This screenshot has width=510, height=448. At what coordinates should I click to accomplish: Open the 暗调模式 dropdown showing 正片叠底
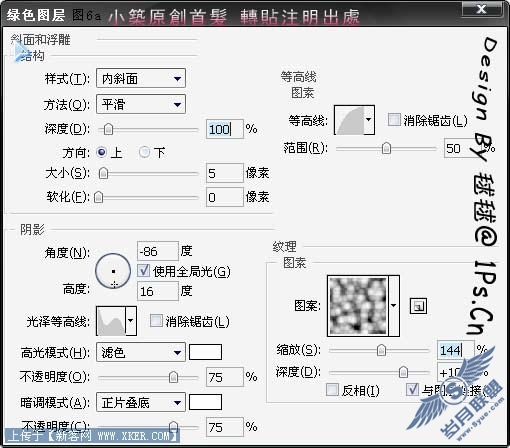click(141, 403)
